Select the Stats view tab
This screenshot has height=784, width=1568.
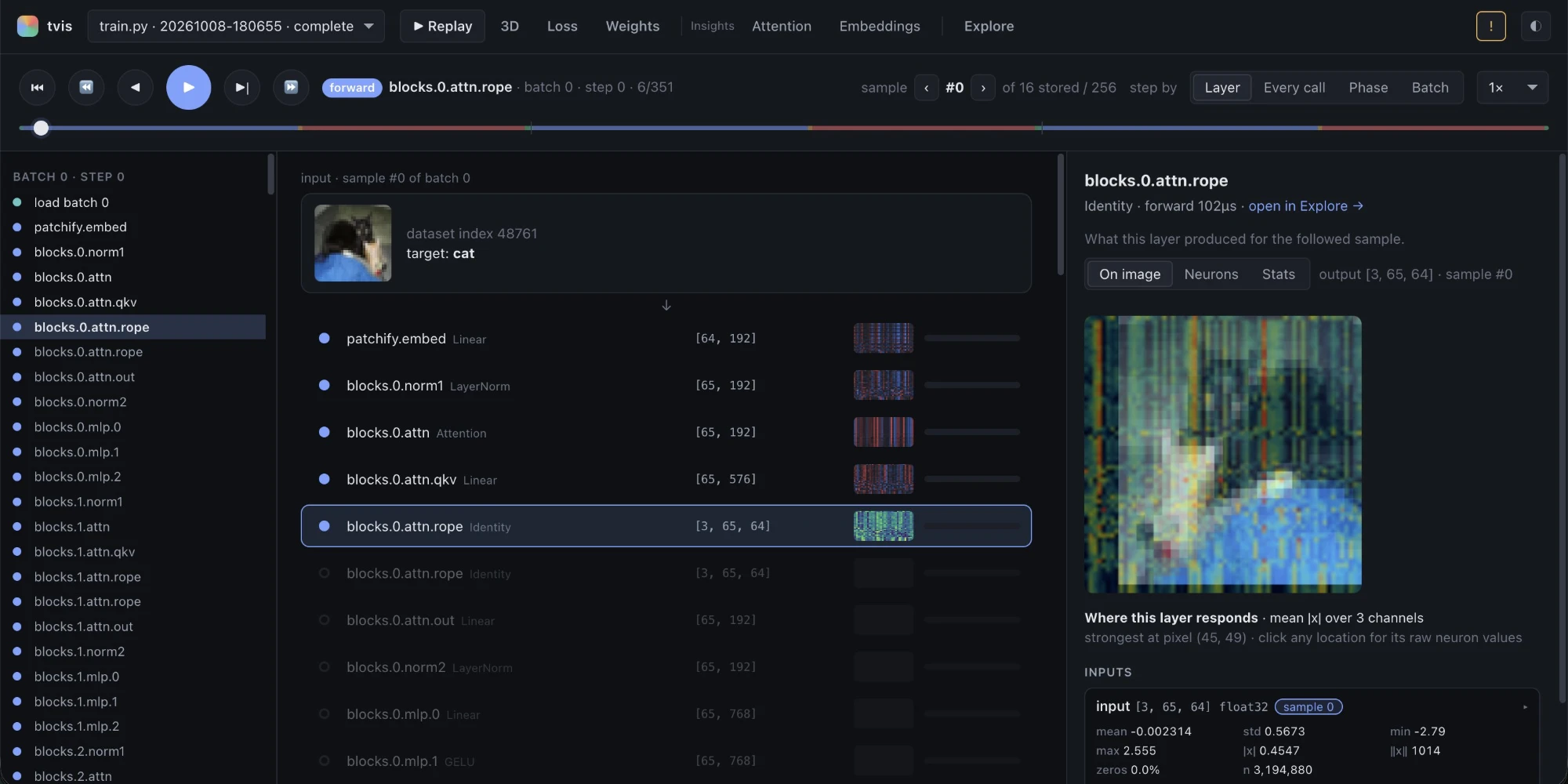pyautogui.click(x=1278, y=274)
